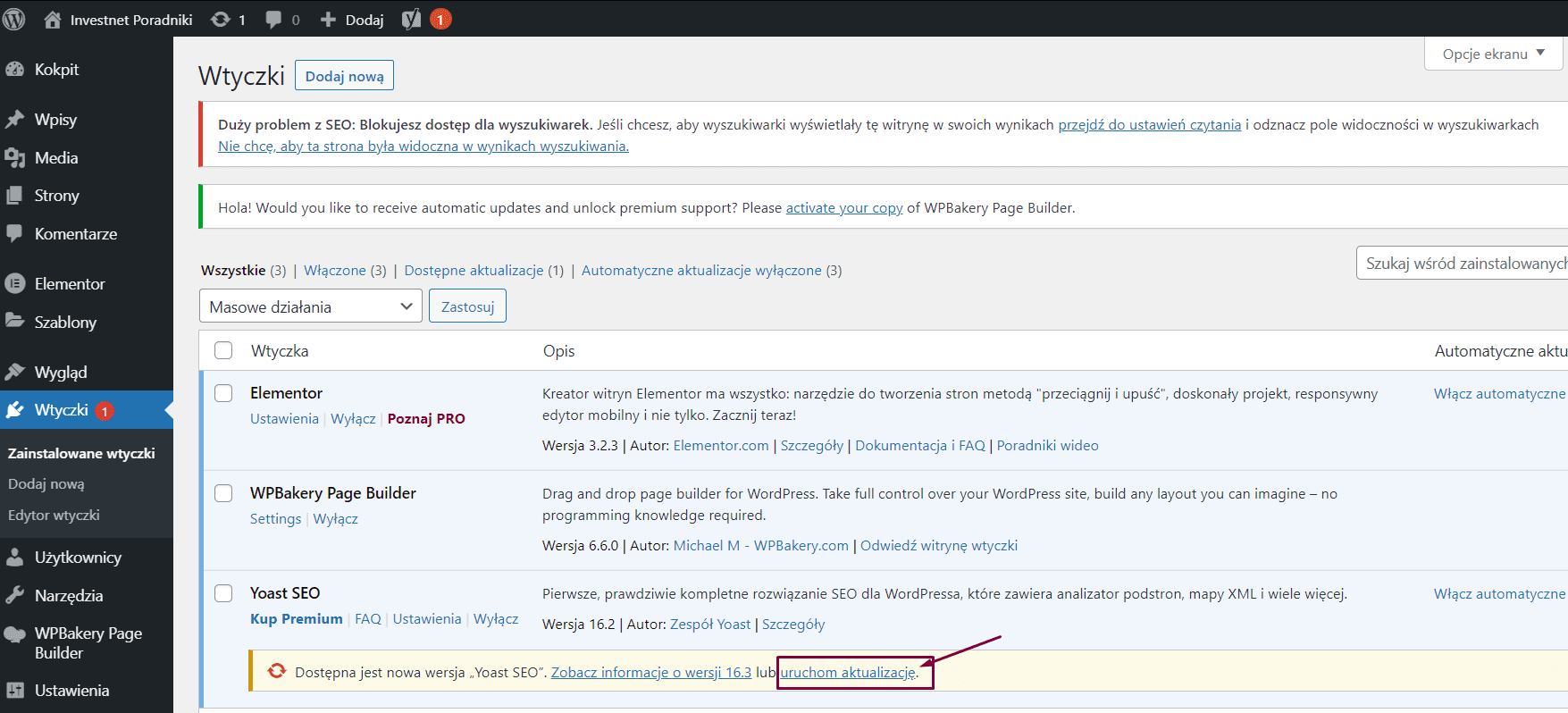Click the WordPress logo in admin bar
The width and height of the screenshot is (1568, 713).
click(x=14, y=19)
